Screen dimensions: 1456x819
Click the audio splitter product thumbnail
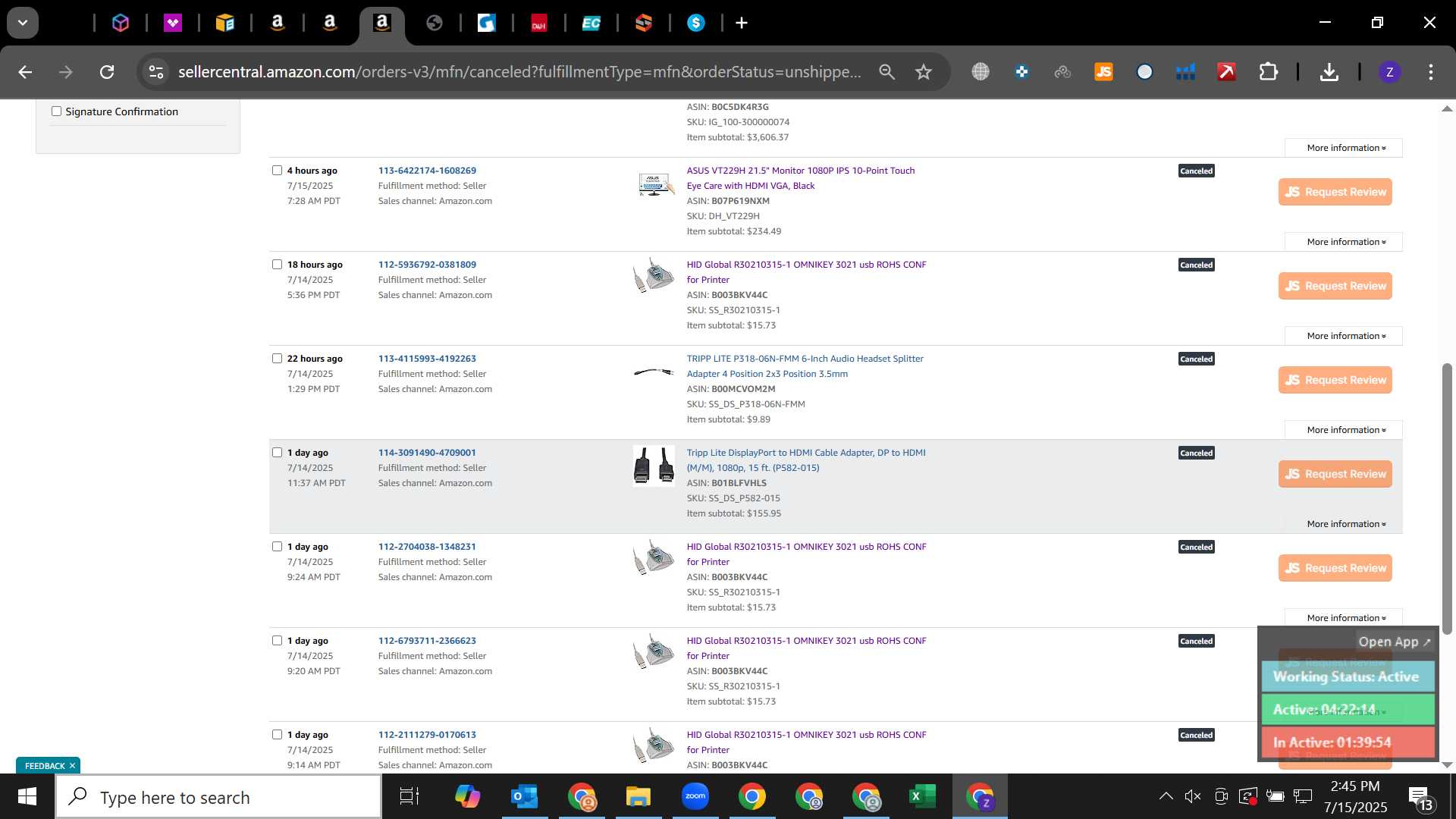[x=654, y=372]
